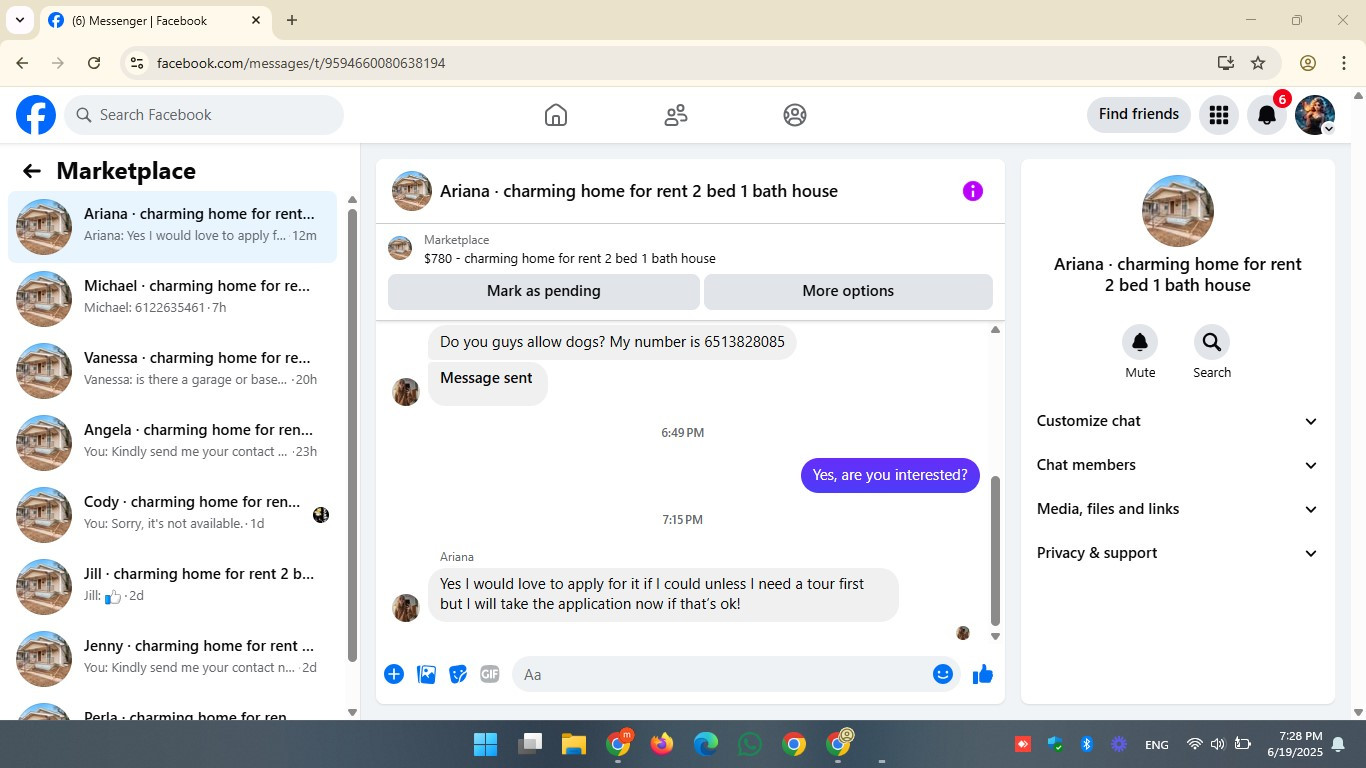Open a new browser tab
The width and height of the screenshot is (1366, 768).
point(292,20)
